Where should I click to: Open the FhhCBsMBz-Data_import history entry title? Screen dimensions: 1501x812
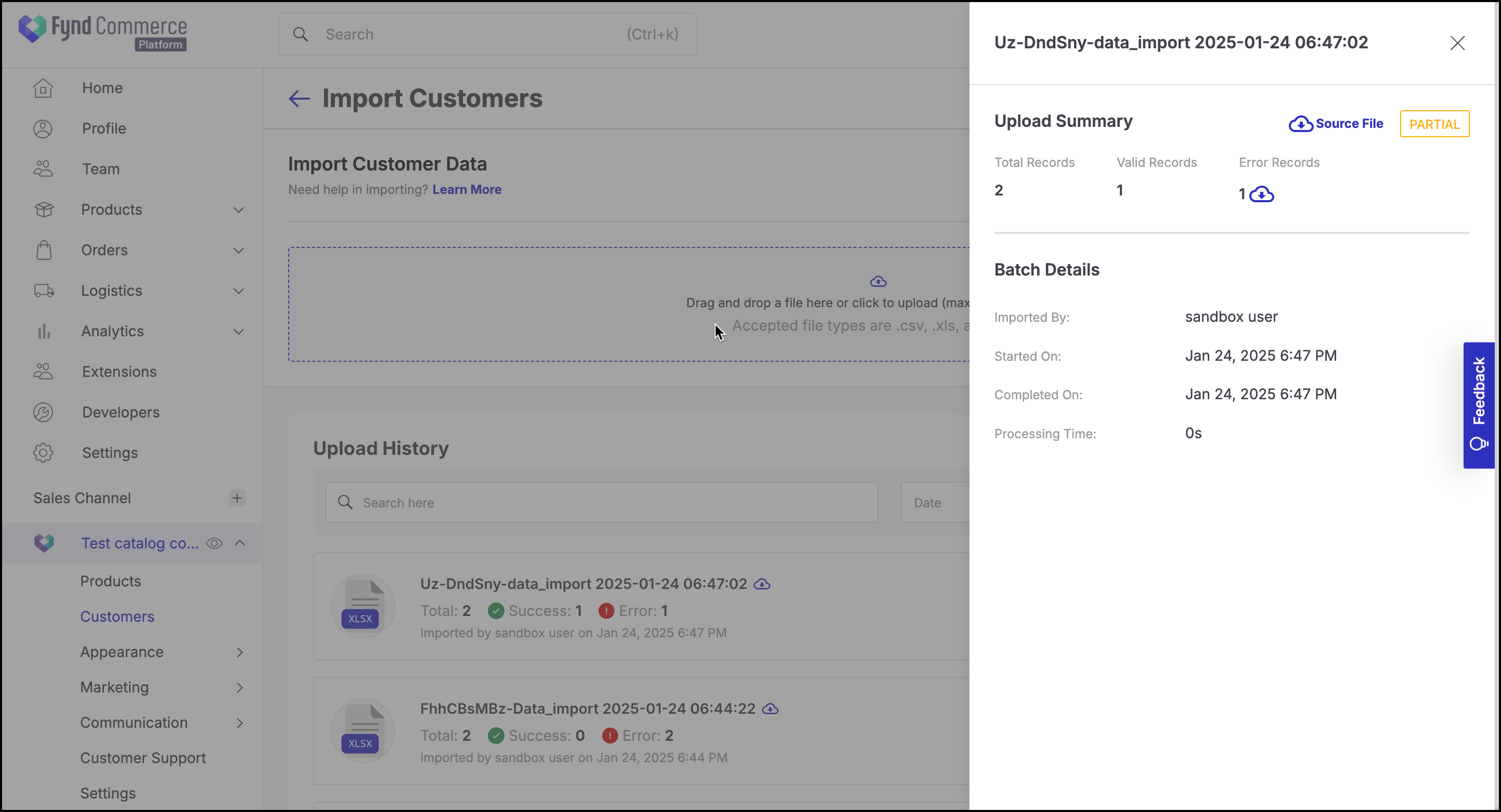[x=588, y=709]
